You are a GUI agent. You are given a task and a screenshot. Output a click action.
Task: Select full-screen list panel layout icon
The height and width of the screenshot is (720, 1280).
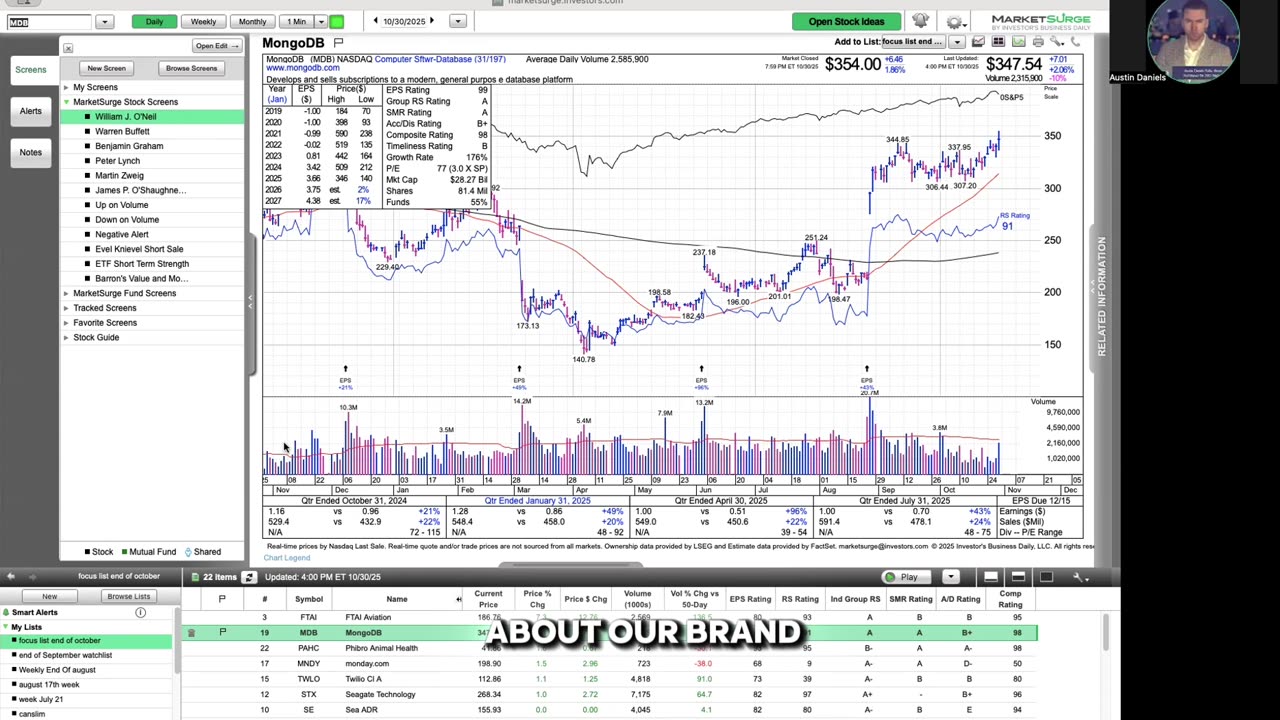pos(1046,577)
